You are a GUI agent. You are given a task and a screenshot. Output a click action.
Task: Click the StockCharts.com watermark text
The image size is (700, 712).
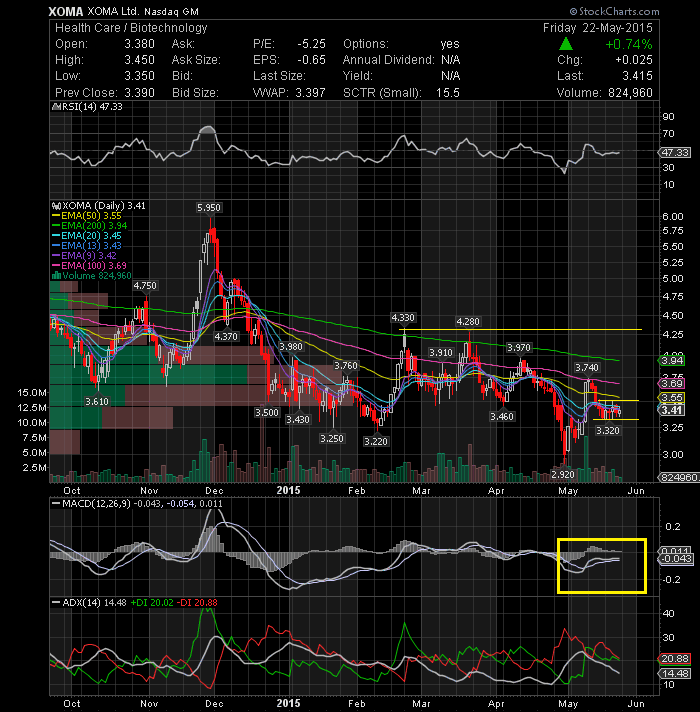pyautogui.click(x=615, y=11)
